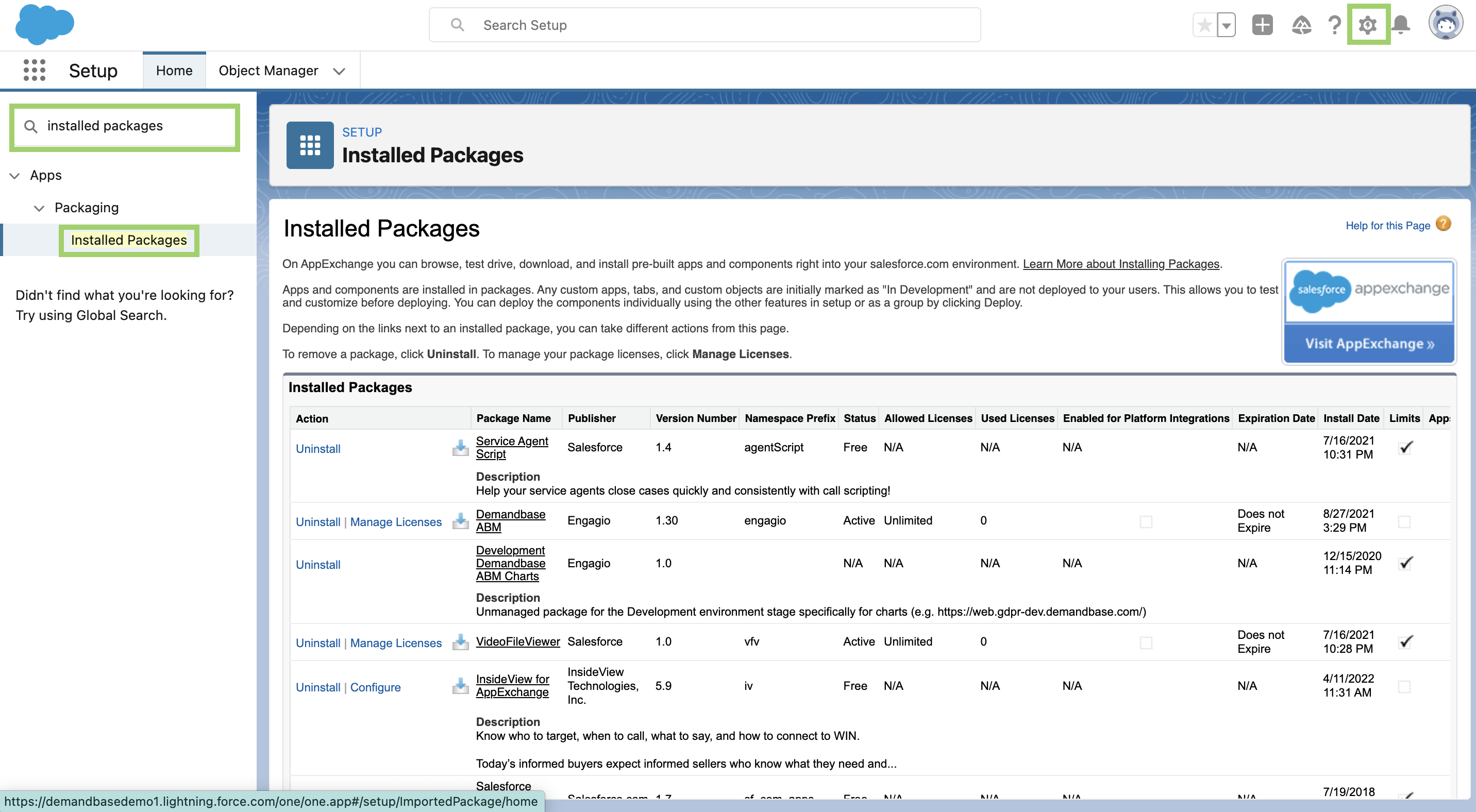Click the orange Help for this Page icon
Image resolution: width=1476 pixels, height=812 pixels.
(x=1444, y=224)
